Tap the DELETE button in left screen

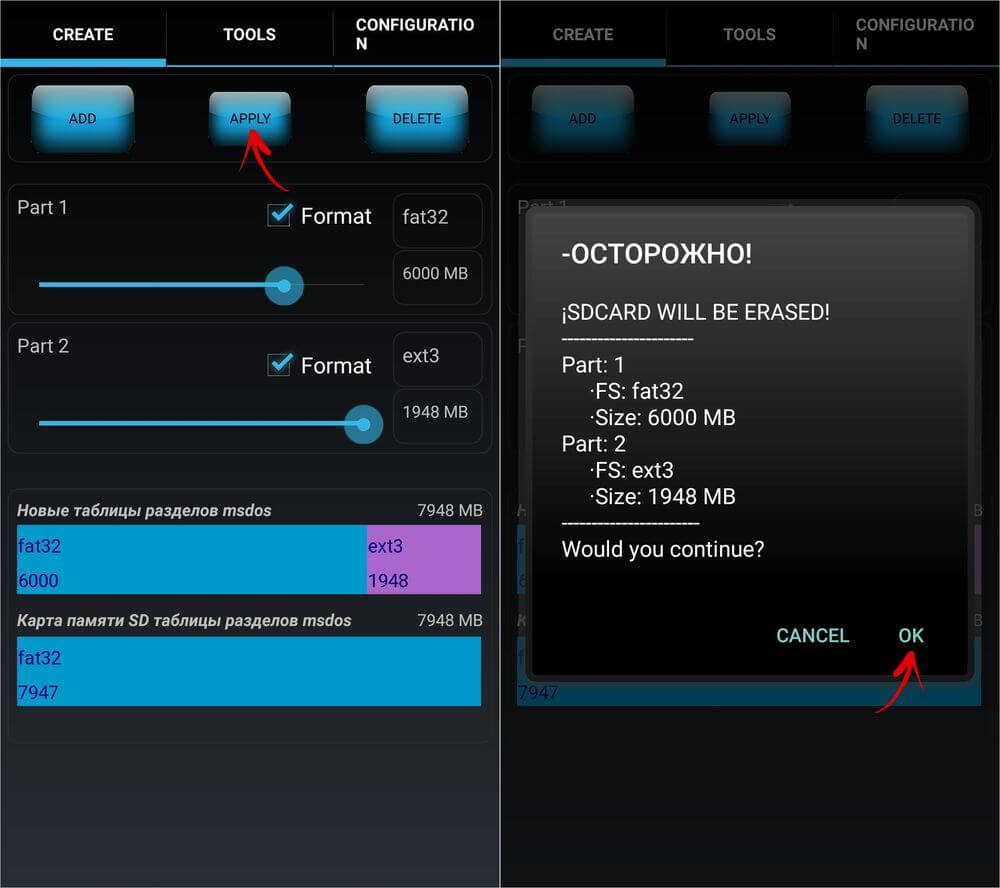[416, 119]
